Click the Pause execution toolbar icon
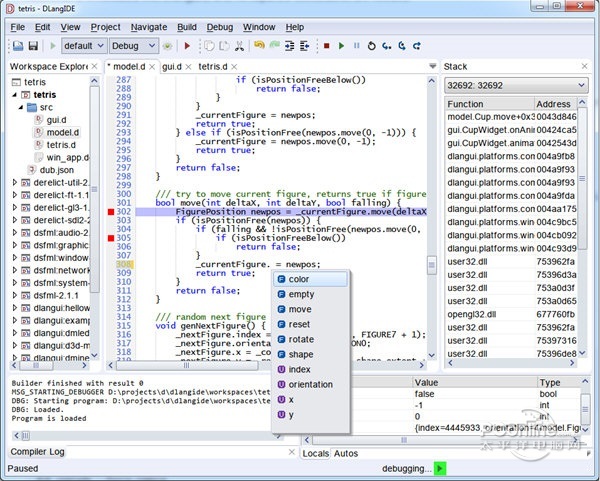This screenshot has height=481, width=600. coord(356,46)
